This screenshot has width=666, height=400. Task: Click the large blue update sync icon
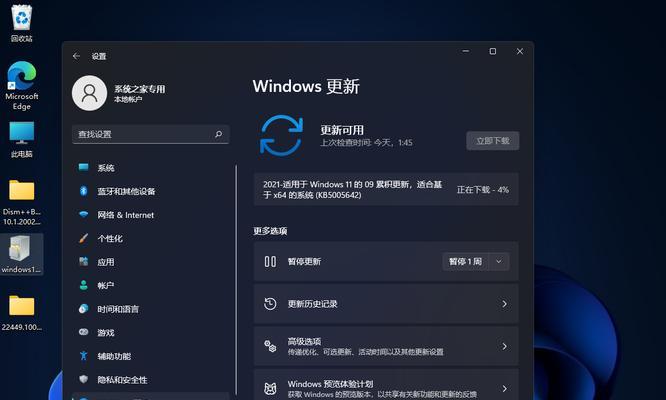pos(281,135)
